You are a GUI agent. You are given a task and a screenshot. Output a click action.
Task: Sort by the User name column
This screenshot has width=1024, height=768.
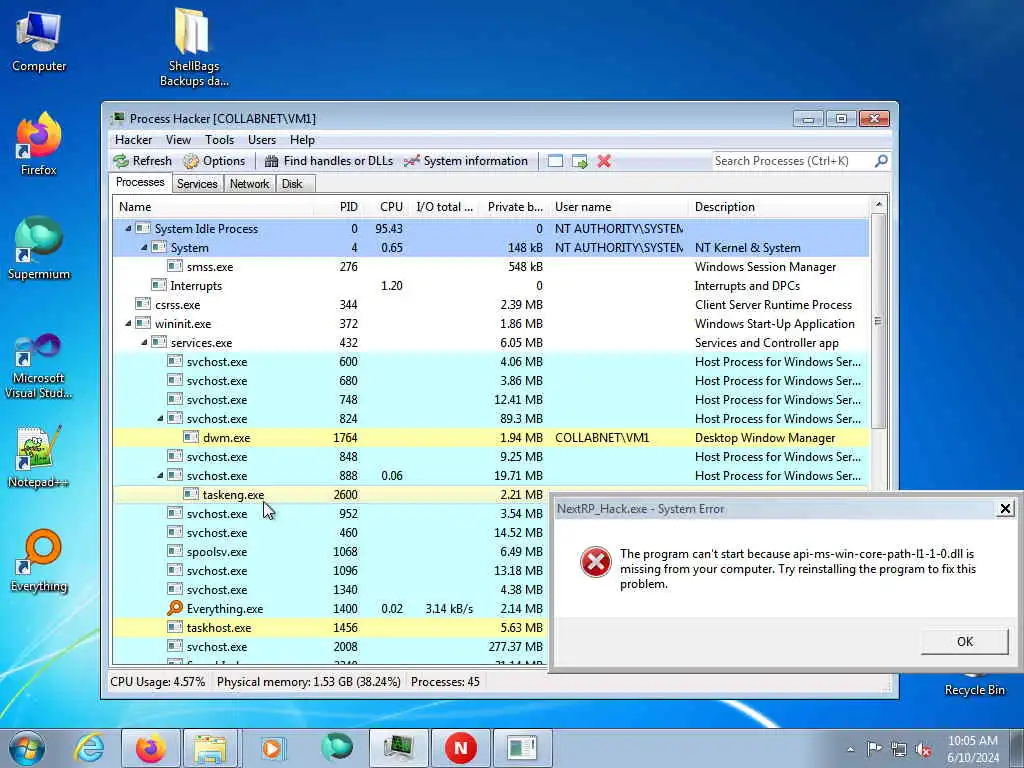[619, 207]
